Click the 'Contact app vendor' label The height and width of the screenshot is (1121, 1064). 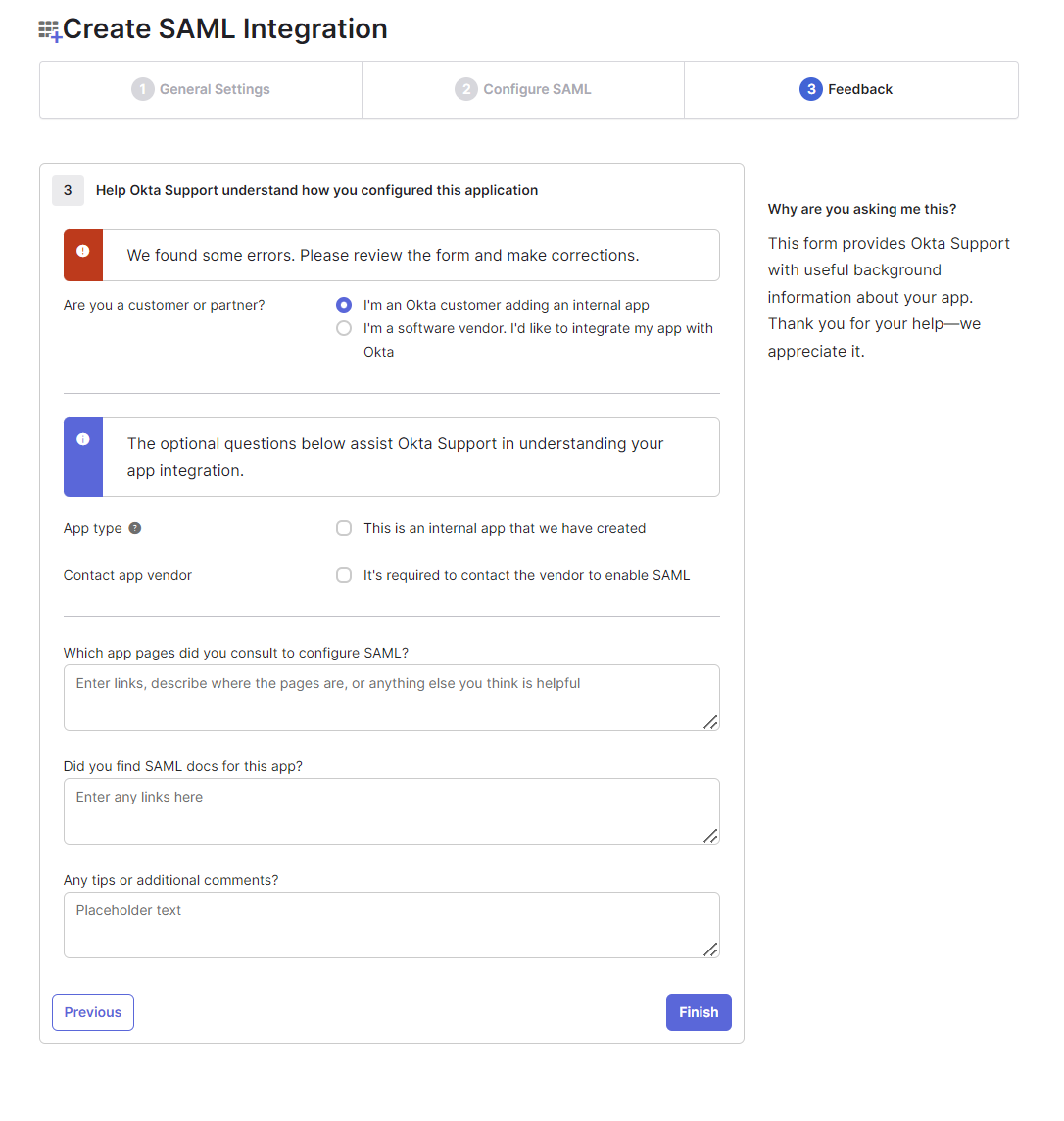click(128, 575)
